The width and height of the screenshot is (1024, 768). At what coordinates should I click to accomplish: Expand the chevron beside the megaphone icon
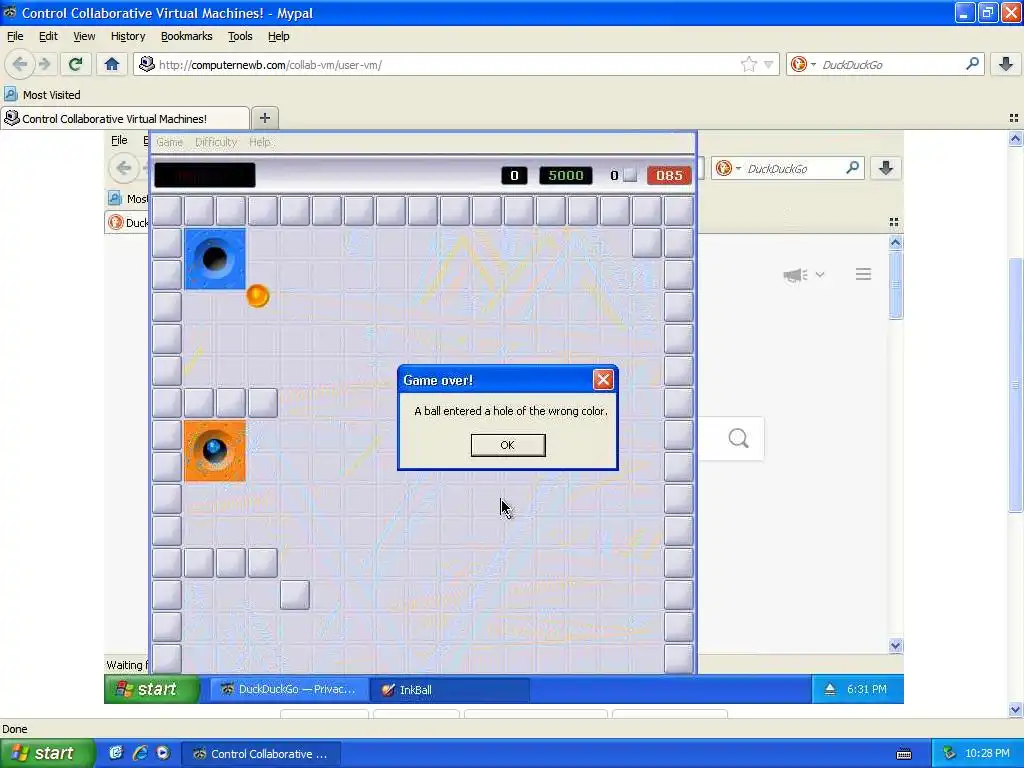pyautogui.click(x=820, y=275)
